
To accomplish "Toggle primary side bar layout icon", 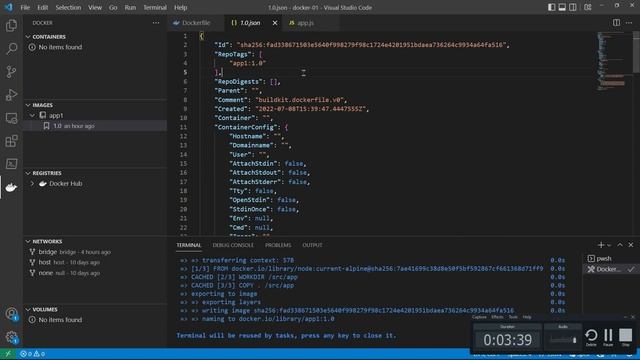I will click(x=551, y=7).
